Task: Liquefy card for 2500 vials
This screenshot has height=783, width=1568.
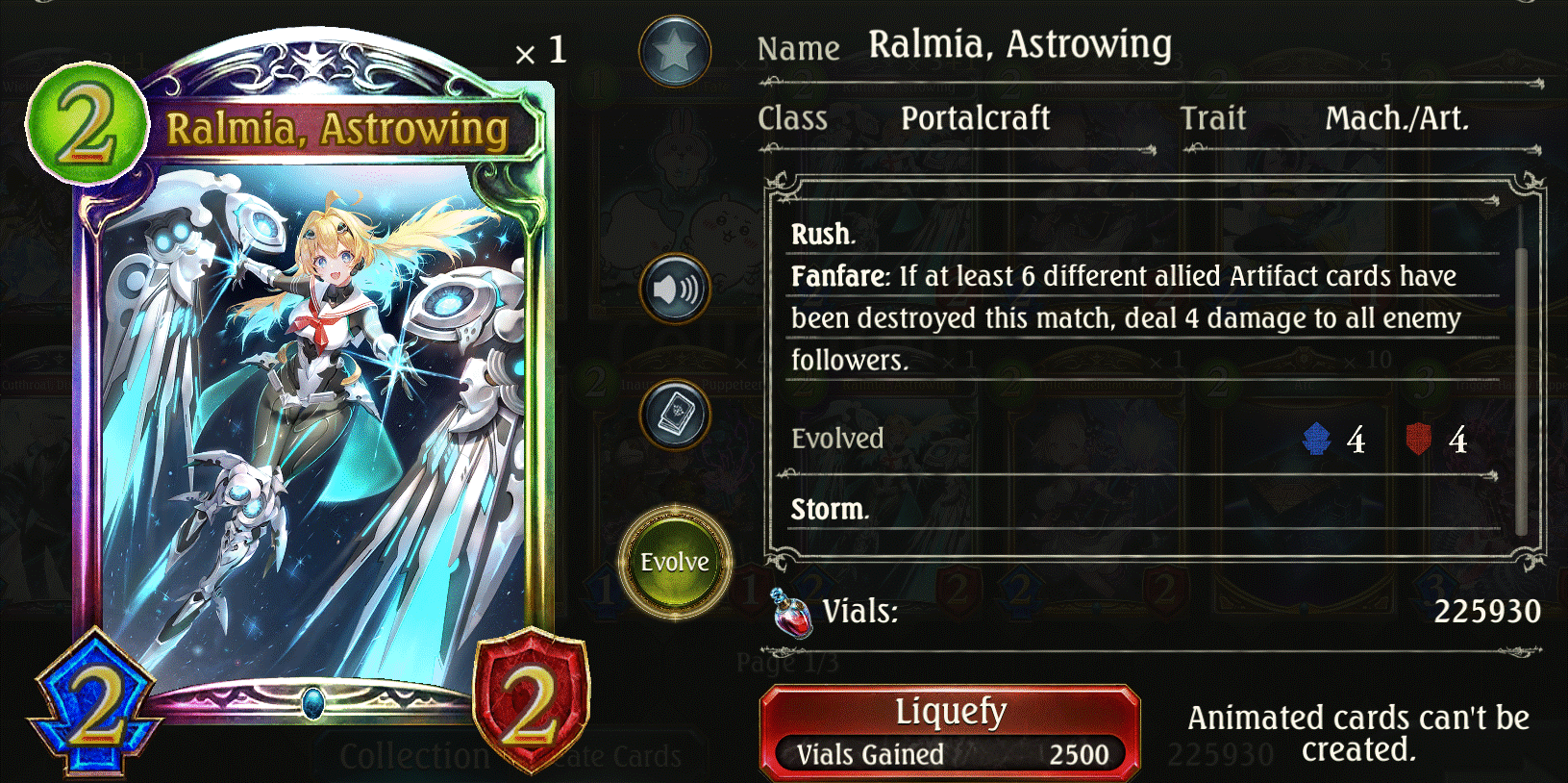Action: (x=950, y=732)
